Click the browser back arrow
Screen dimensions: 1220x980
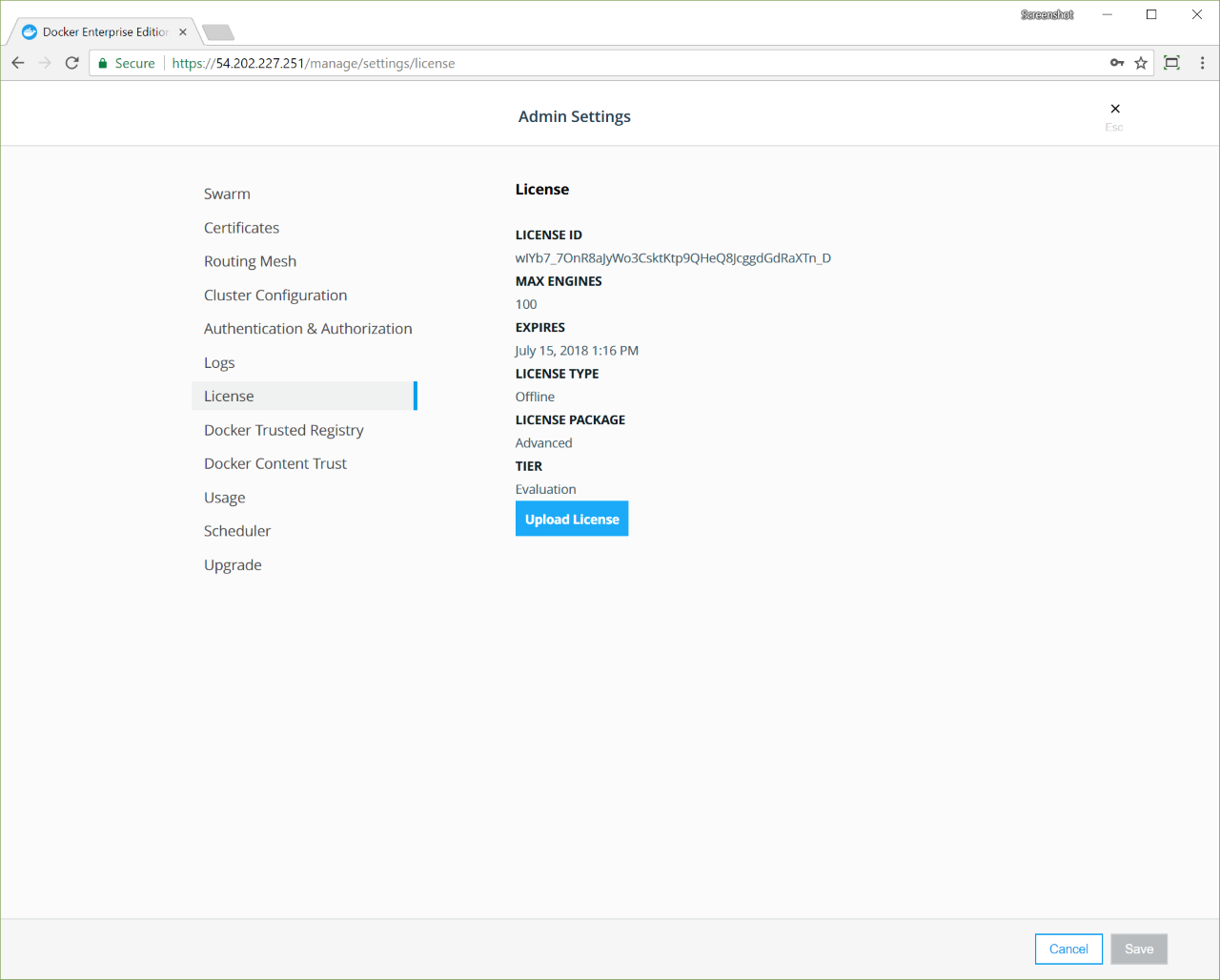click(18, 63)
